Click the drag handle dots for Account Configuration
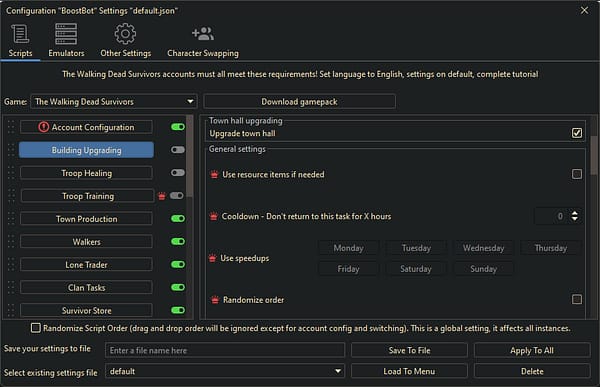The height and width of the screenshot is (387, 600). point(11,127)
